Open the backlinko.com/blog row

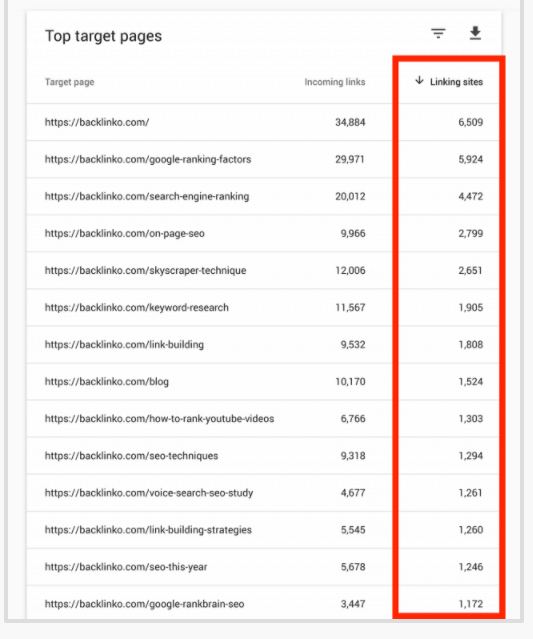pos(264,382)
